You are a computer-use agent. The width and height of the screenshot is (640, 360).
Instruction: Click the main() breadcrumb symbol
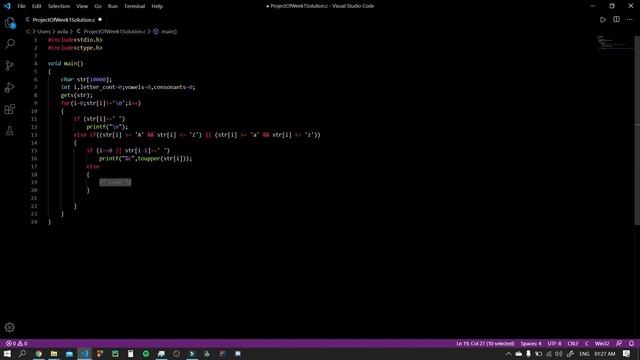pyautogui.click(x=169, y=31)
